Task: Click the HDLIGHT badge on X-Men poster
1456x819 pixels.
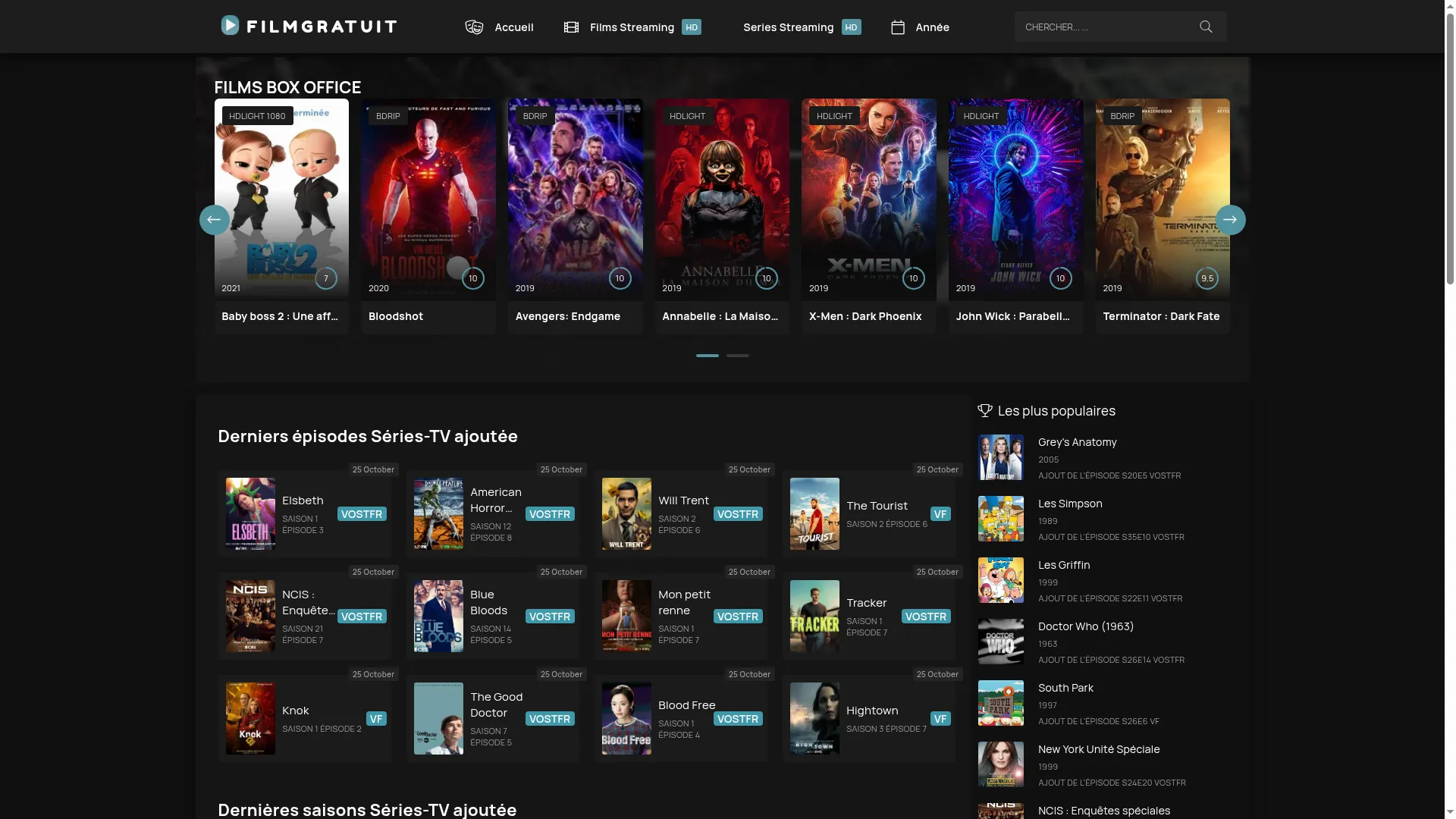Action: click(834, 116)
